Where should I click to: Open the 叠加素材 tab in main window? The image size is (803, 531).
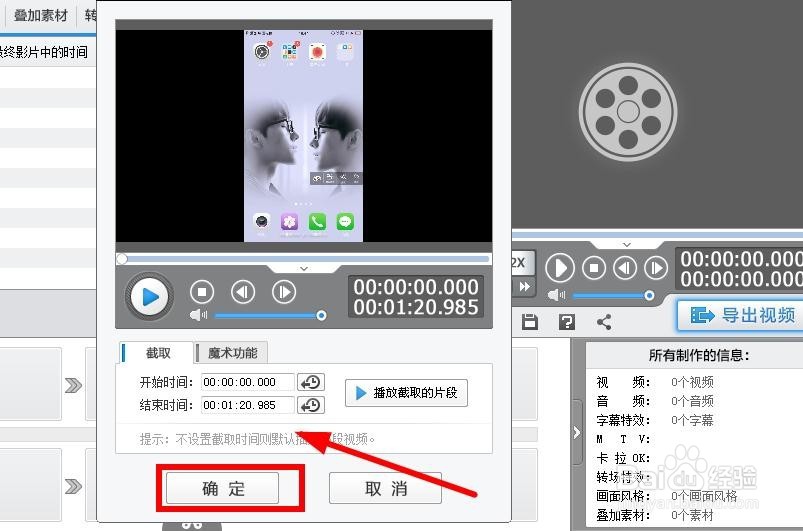[x=40, y=15]
